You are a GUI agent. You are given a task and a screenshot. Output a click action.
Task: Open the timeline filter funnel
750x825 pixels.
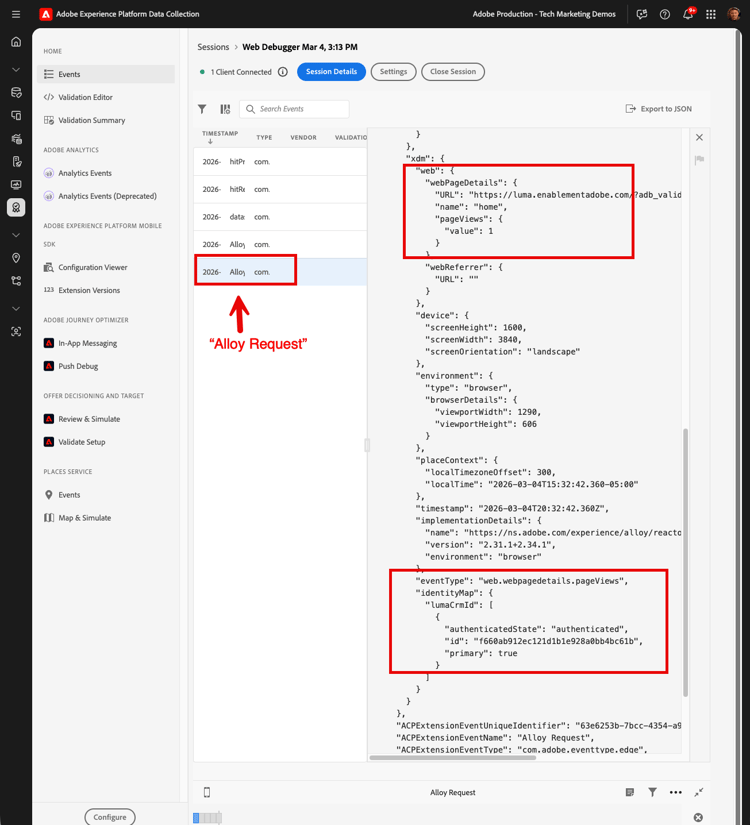pos(653,792)
